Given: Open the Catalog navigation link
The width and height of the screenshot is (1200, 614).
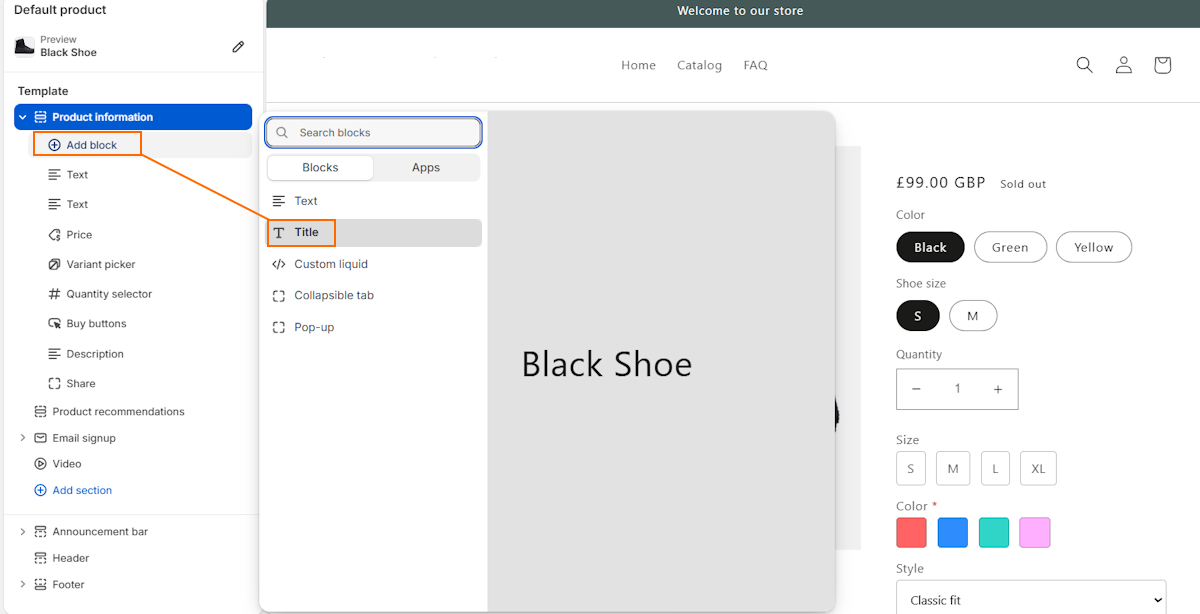Looking at the screenshot, I should tap(699, 65).
